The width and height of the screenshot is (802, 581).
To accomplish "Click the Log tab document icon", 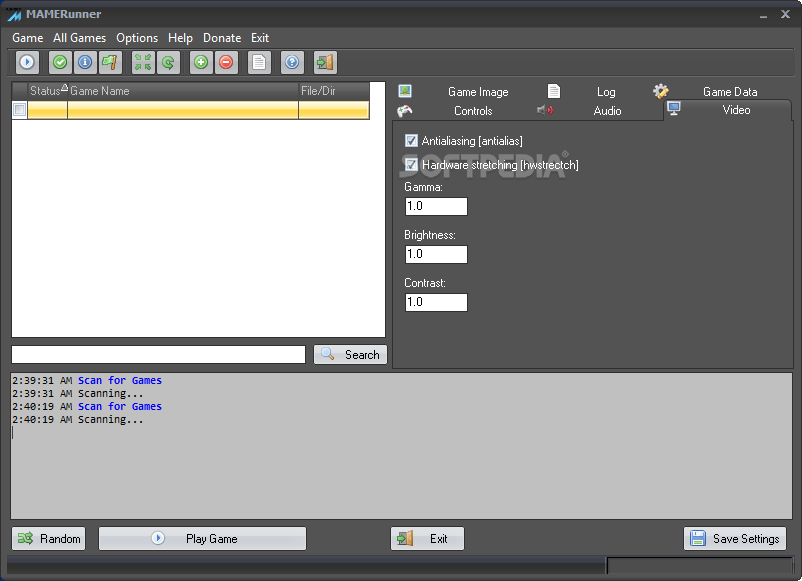I will (554, 91).
